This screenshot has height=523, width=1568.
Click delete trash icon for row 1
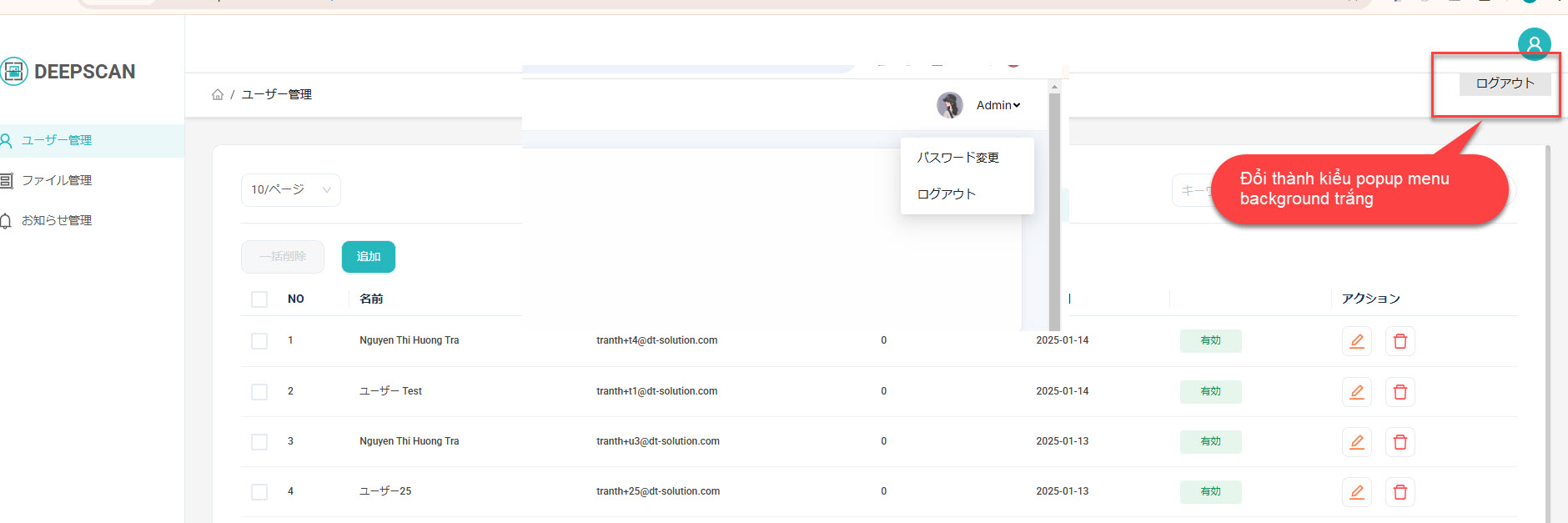[1400, 341]
